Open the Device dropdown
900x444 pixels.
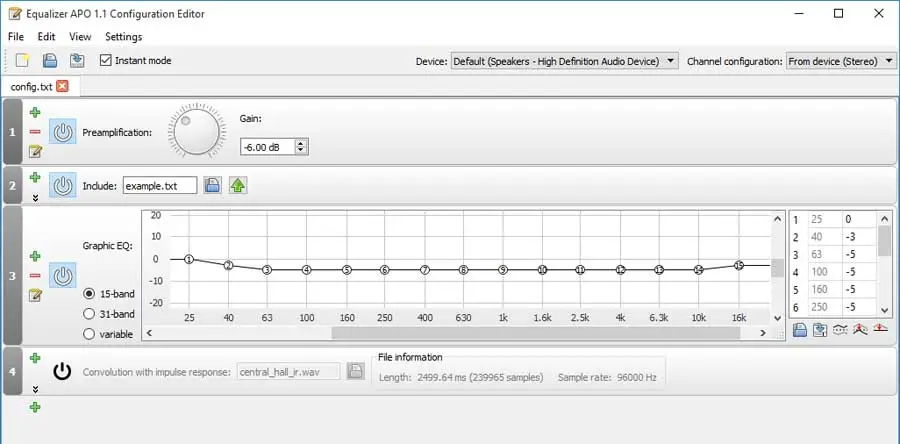click(x=564, y=61)
